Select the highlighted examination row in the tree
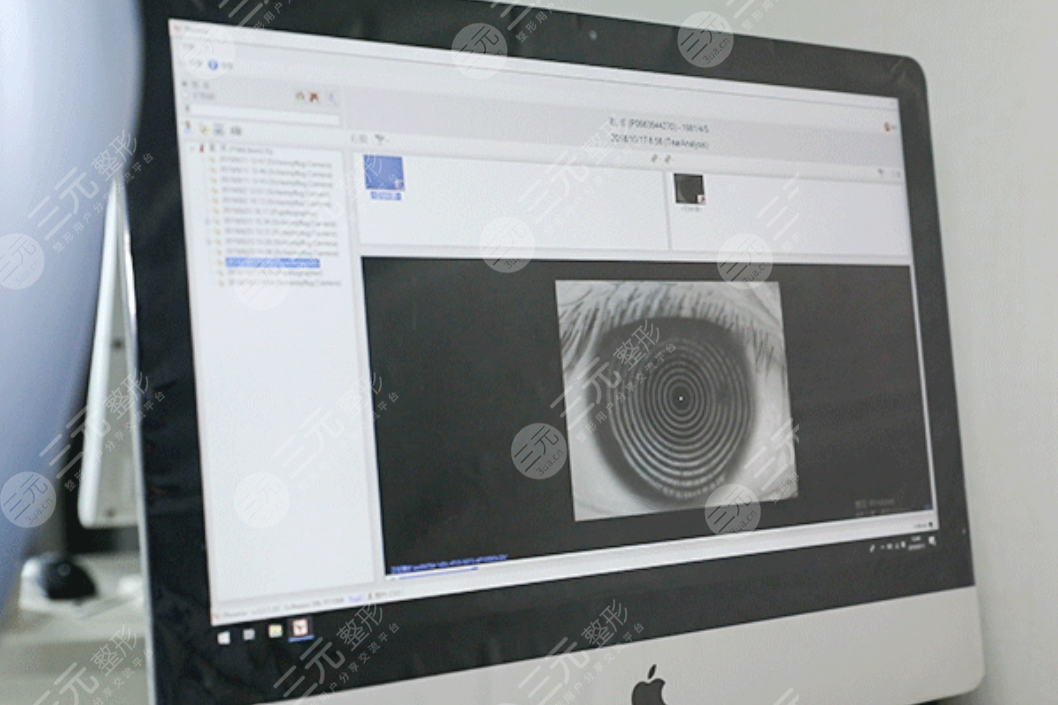 point(273,262)
